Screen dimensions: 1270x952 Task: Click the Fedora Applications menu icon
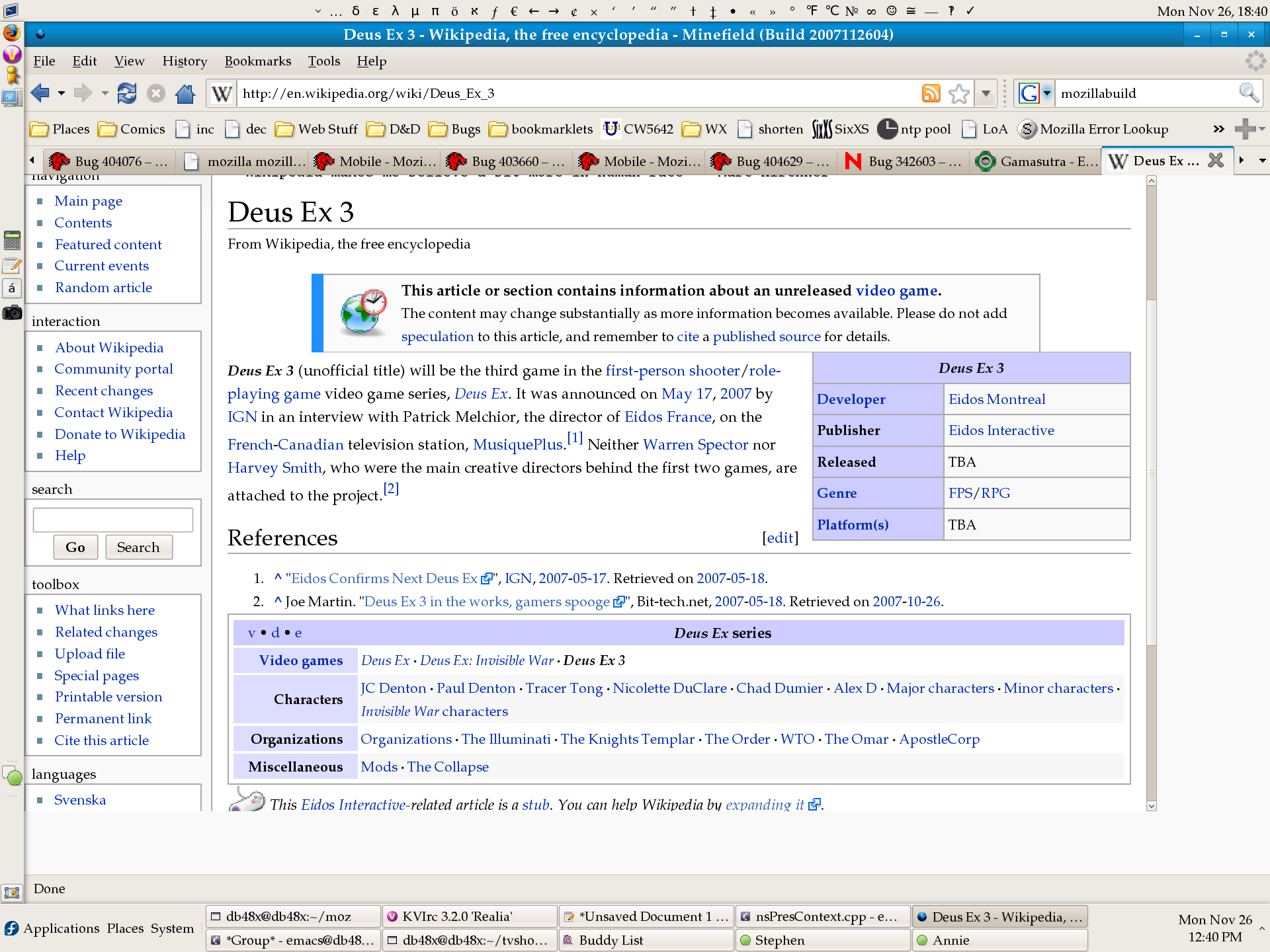[11, 928]
